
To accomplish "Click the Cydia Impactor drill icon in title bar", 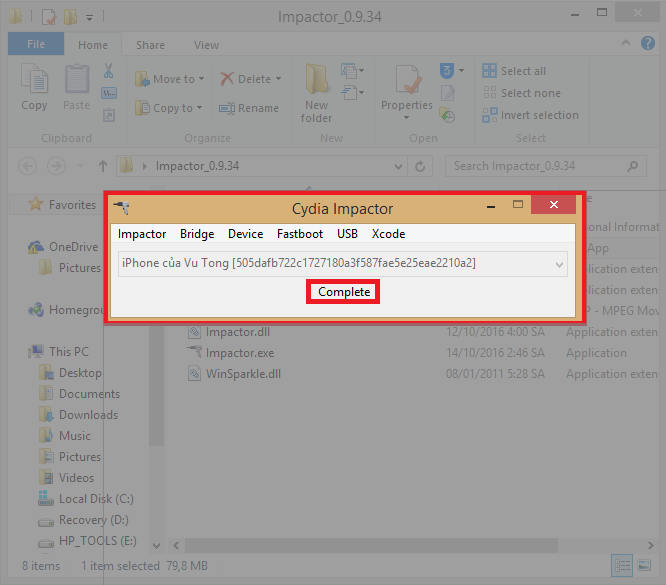I will pyautogui.click(x=121, y=208).
